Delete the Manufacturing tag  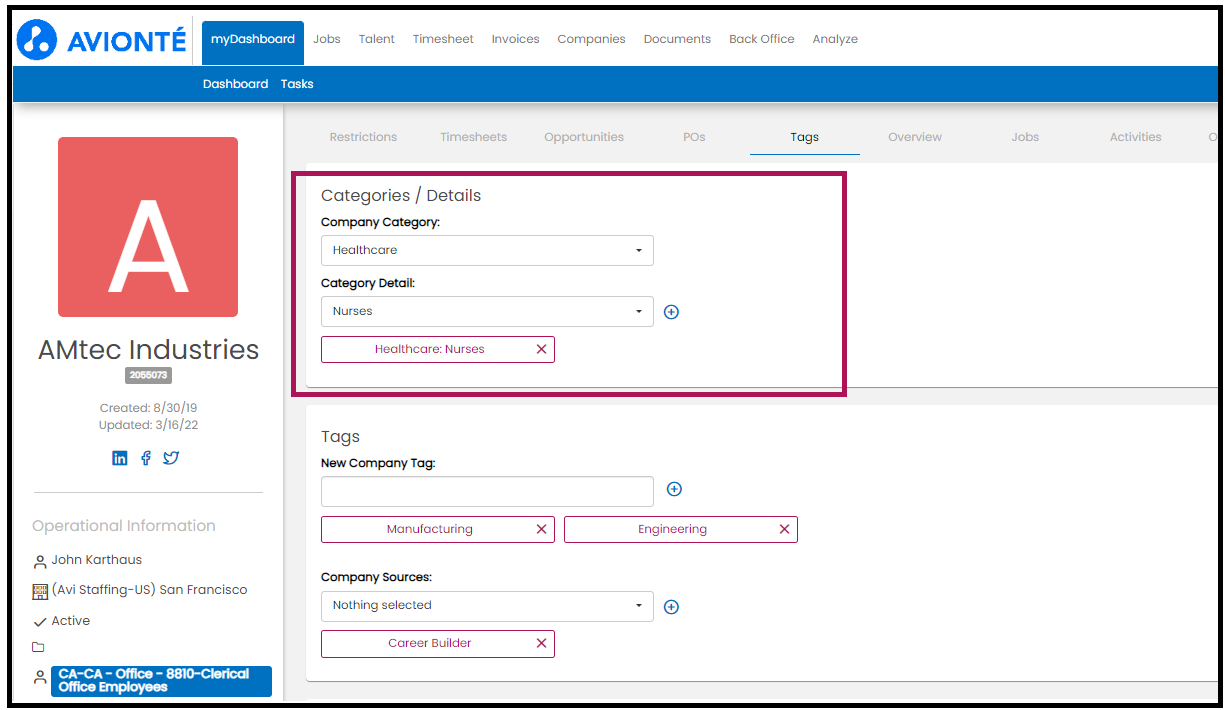click(541, 529)
